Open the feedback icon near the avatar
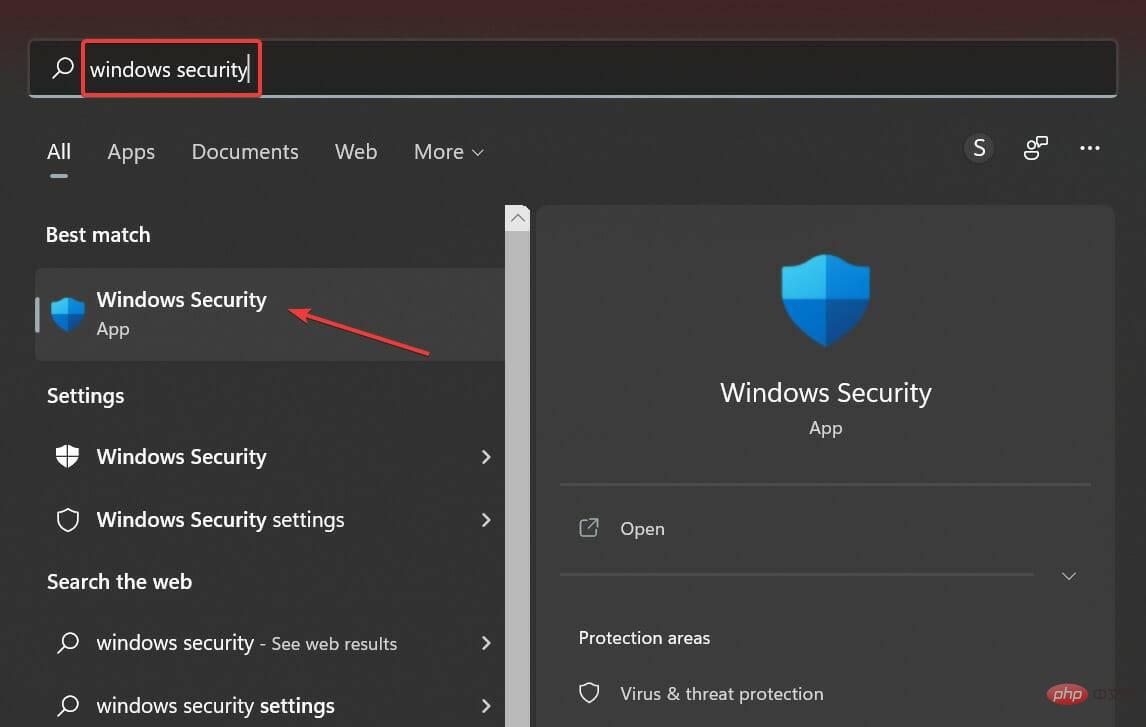The image size is (1146, 727). click(1035, 147)
